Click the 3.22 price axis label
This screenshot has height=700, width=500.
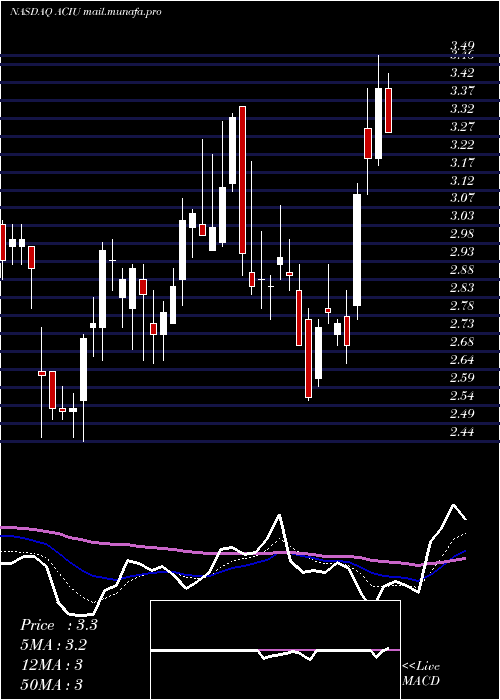[x=462, y=145]
